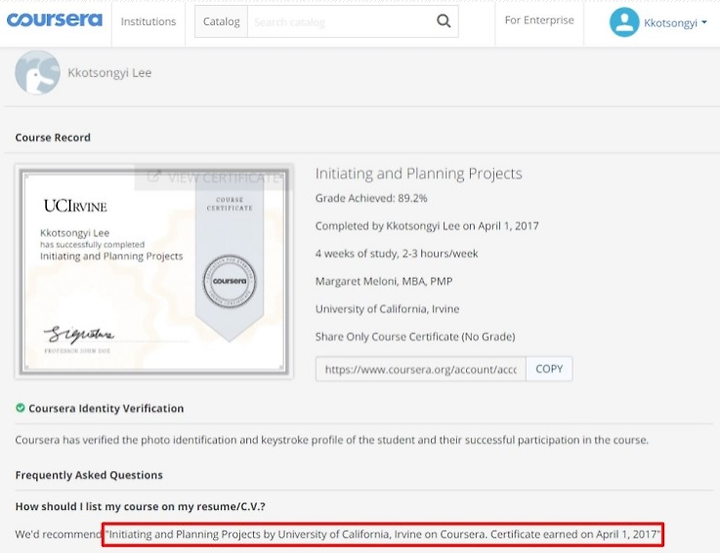
Task: Click the green identity verification check icon
Action: (20, 408)
